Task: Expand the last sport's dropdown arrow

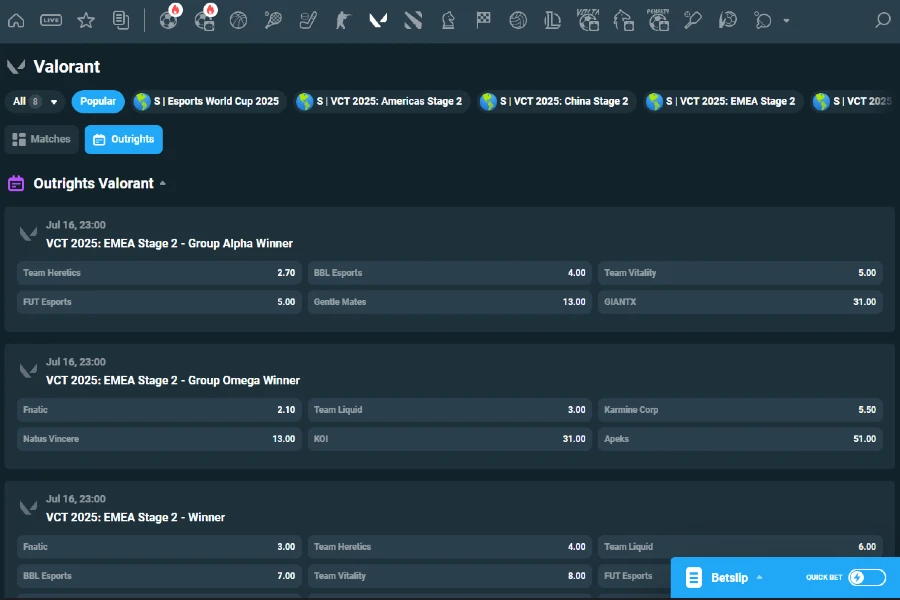Action: 784,23
